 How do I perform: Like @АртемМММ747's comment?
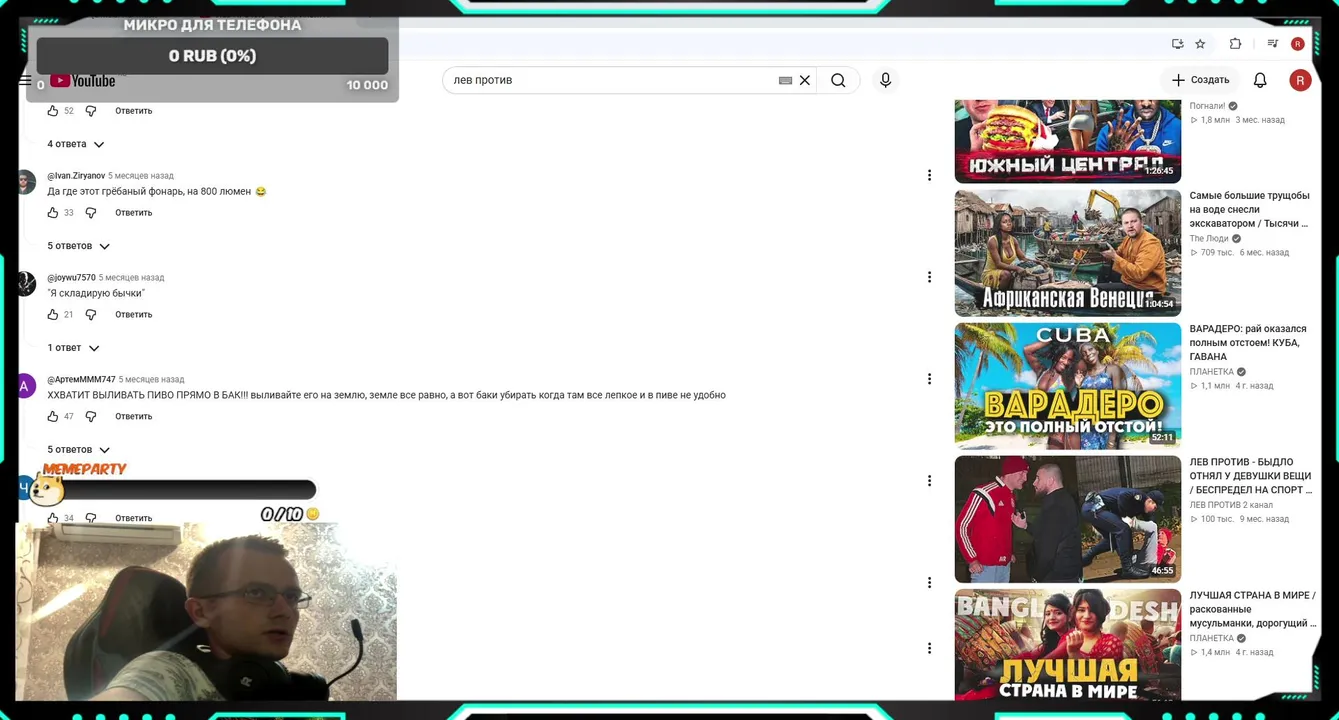click(53, 417)
